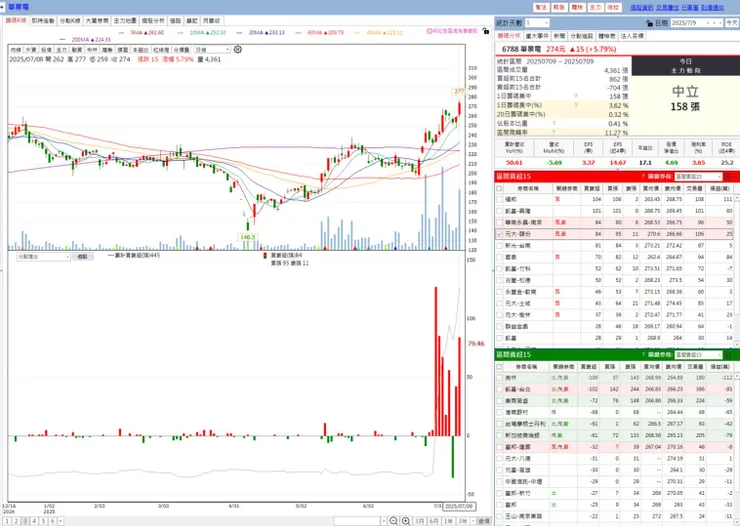Click the help icon in green 區間賣超15 header
This screenshot has height=526, width=740.
click(x=643, y=354)
